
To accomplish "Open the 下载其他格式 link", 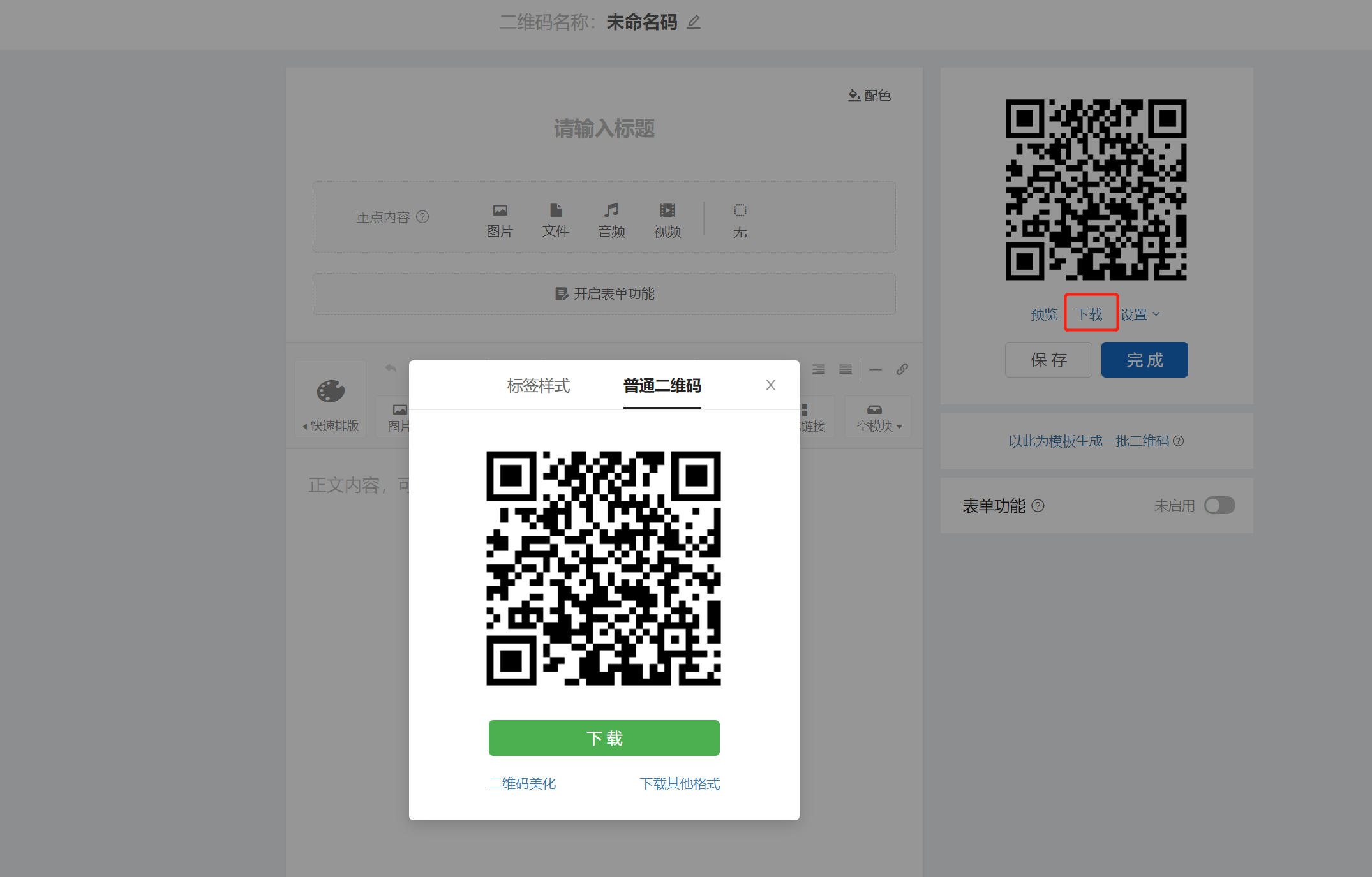I will 680,784.
